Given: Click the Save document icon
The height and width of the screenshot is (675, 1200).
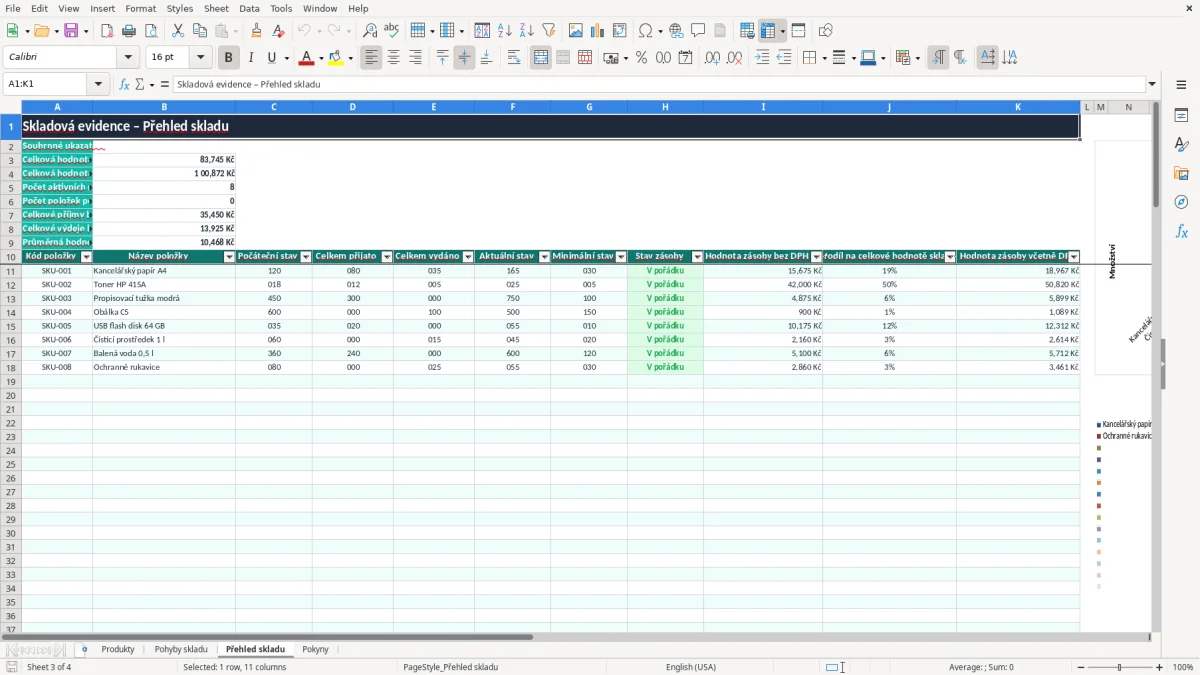Looking at the screenshot, I should (71, 31).
